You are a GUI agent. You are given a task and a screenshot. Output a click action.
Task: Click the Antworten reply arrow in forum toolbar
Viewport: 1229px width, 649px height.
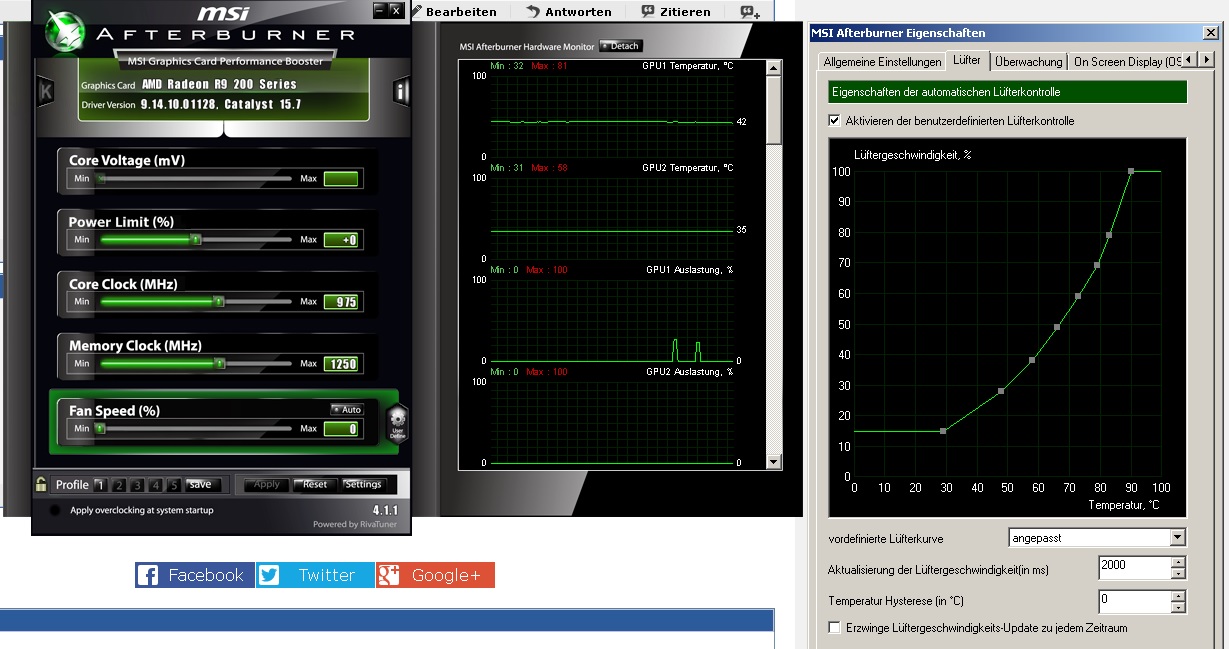coord(533,12)
